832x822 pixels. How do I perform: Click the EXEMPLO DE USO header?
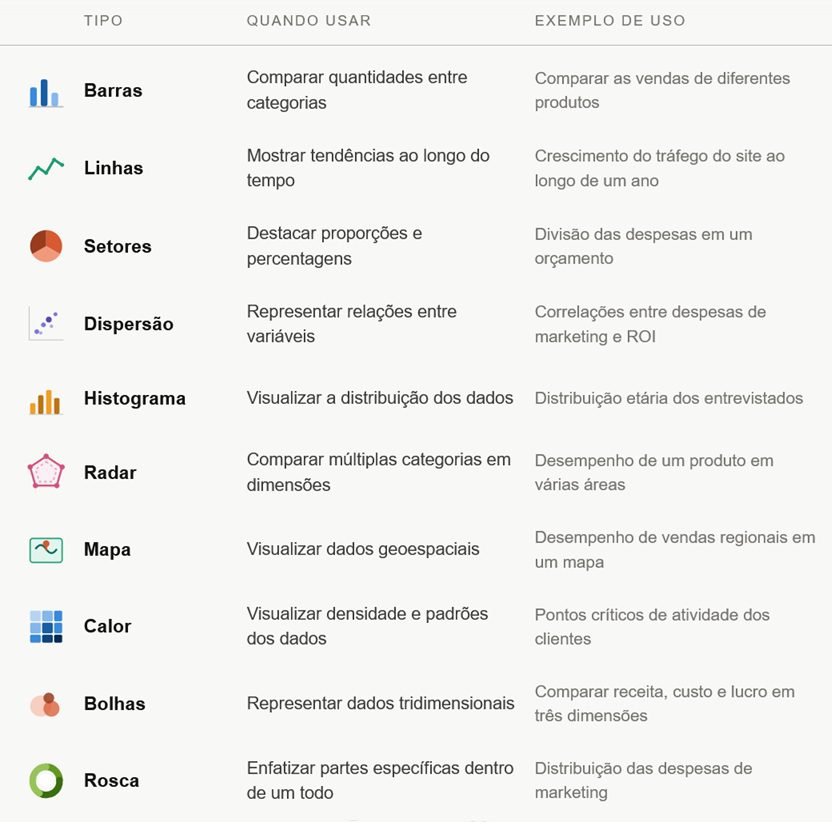[x=610, y=20]
